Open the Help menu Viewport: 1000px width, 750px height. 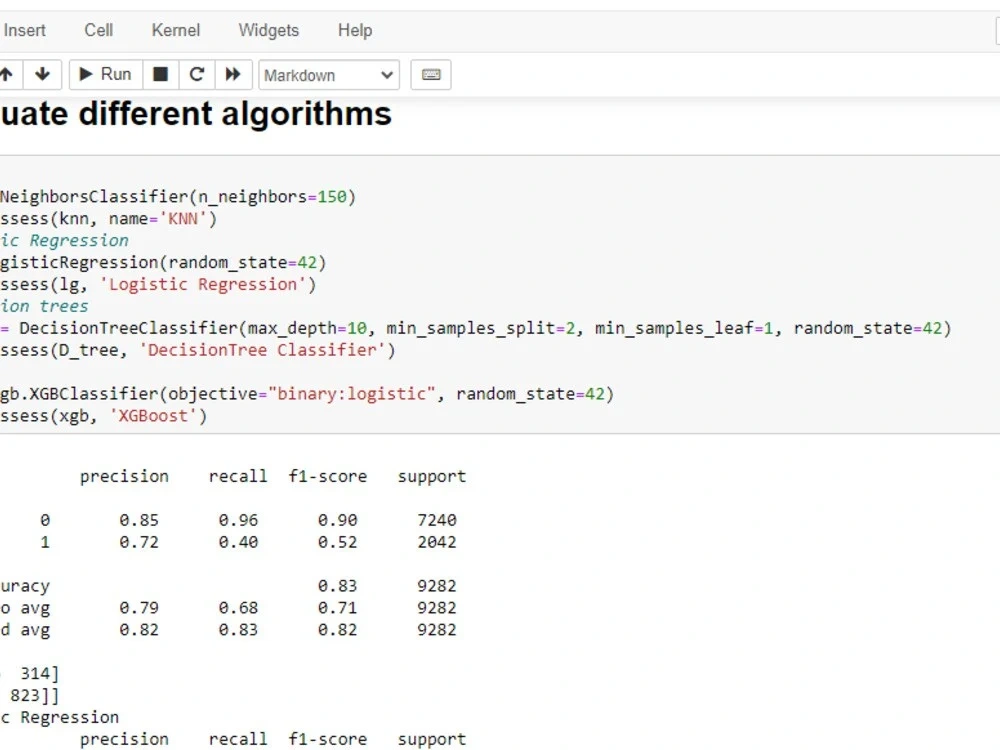355,31
